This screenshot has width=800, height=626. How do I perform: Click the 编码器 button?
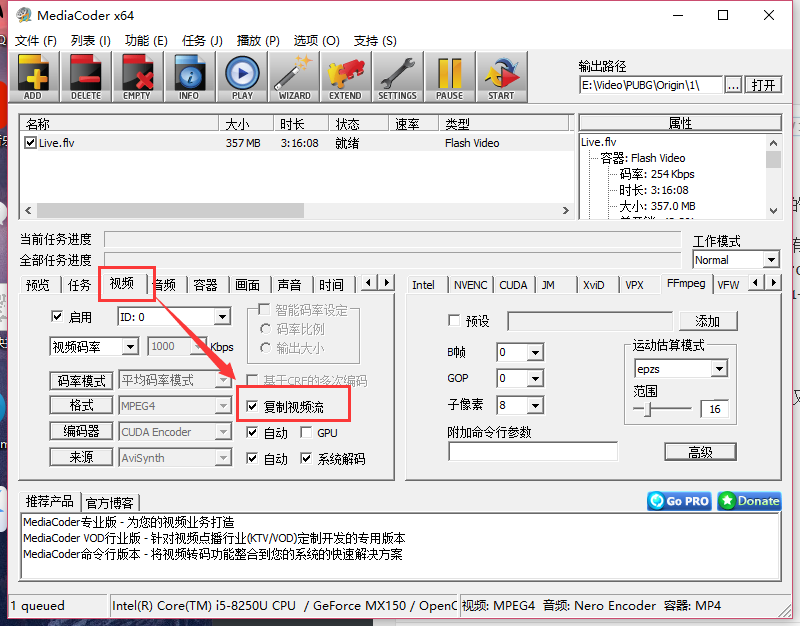81,432
